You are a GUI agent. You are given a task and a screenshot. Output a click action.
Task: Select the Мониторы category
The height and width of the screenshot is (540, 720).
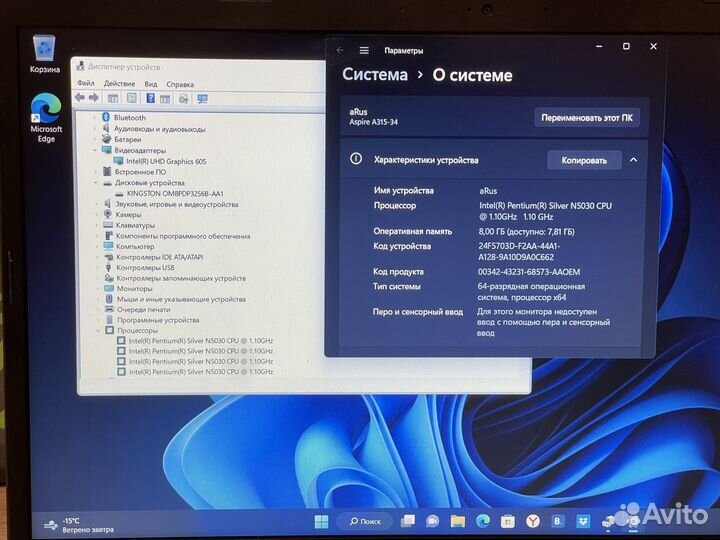[x=134, y=288]
